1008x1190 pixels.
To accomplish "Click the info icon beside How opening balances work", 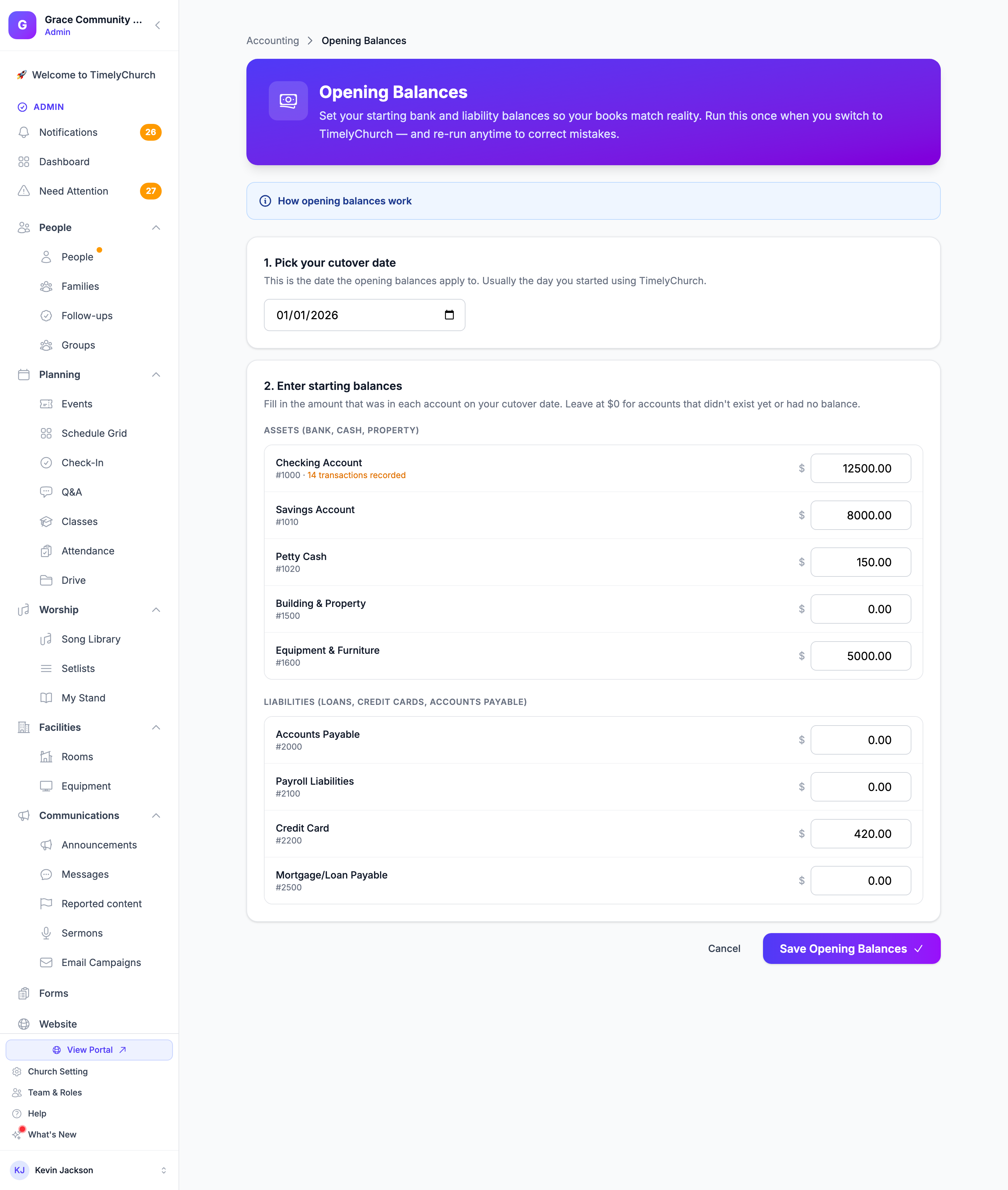I will (265, 201).
